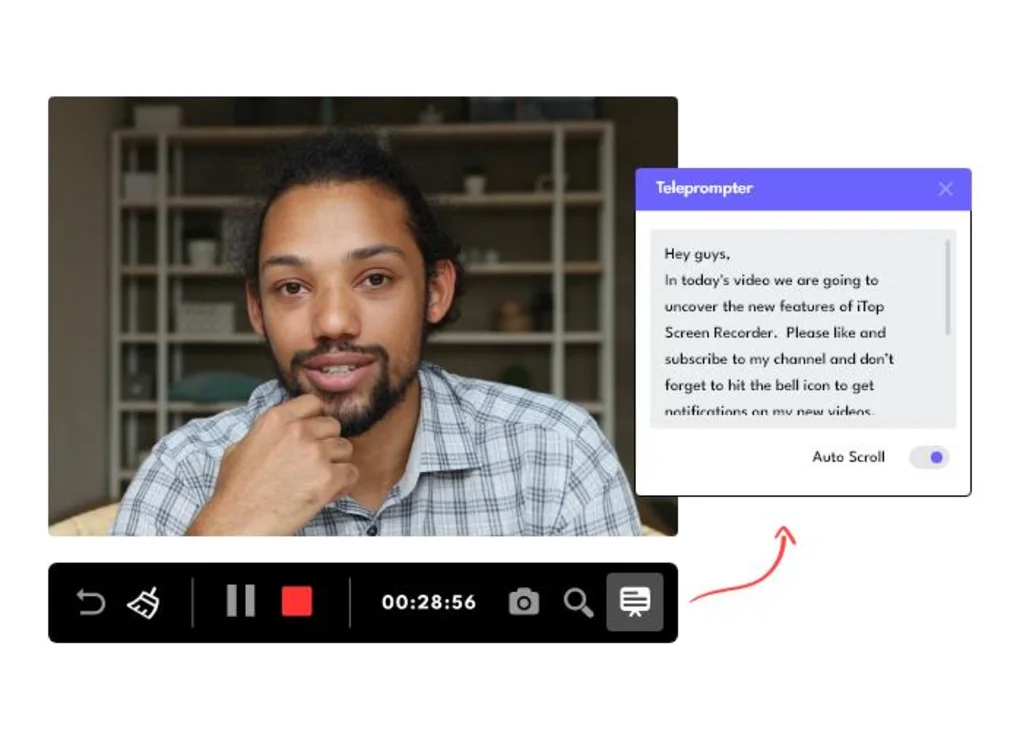Close the Teleprompter window
1020x738 pixels.
point(945,189)
